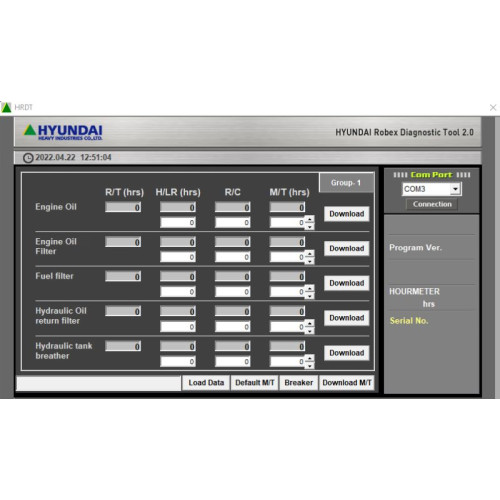
Task: Click the H/LR (hrs) column header
Action: pyautogui.click(x=178, y=192)
